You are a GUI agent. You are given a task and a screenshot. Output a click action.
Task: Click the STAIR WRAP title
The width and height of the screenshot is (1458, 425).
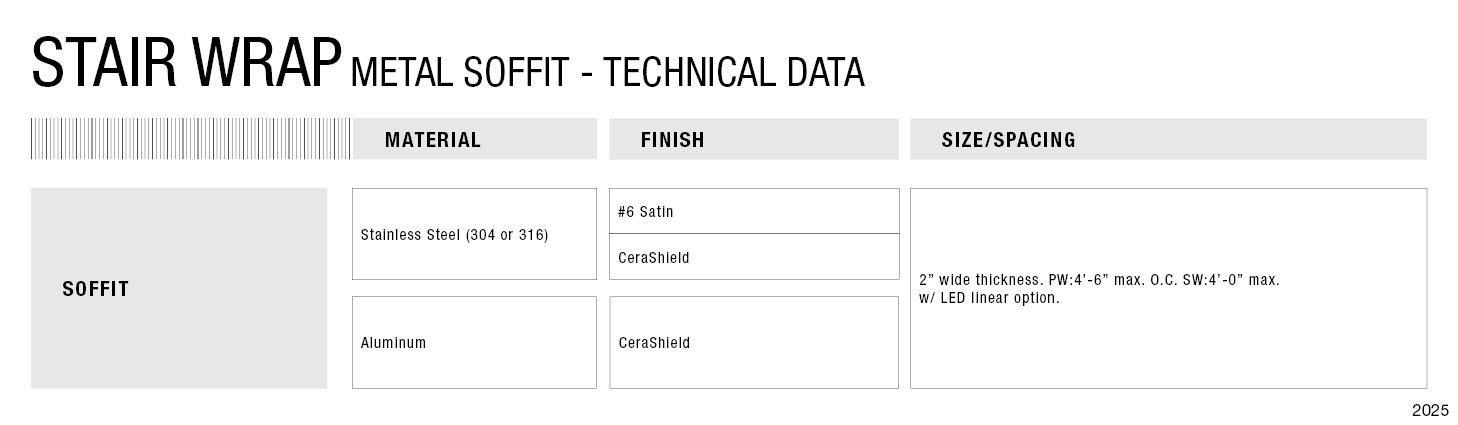[x=186, y=62]
